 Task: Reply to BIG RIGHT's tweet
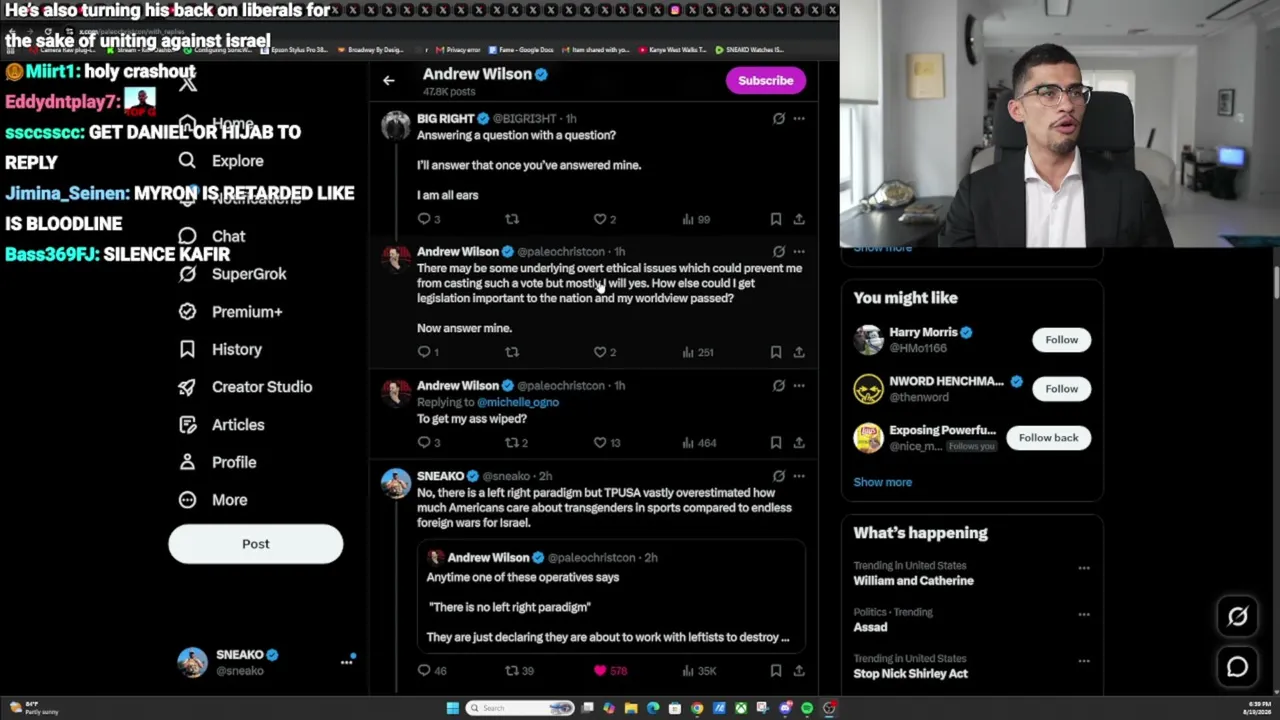coord(429,219)
